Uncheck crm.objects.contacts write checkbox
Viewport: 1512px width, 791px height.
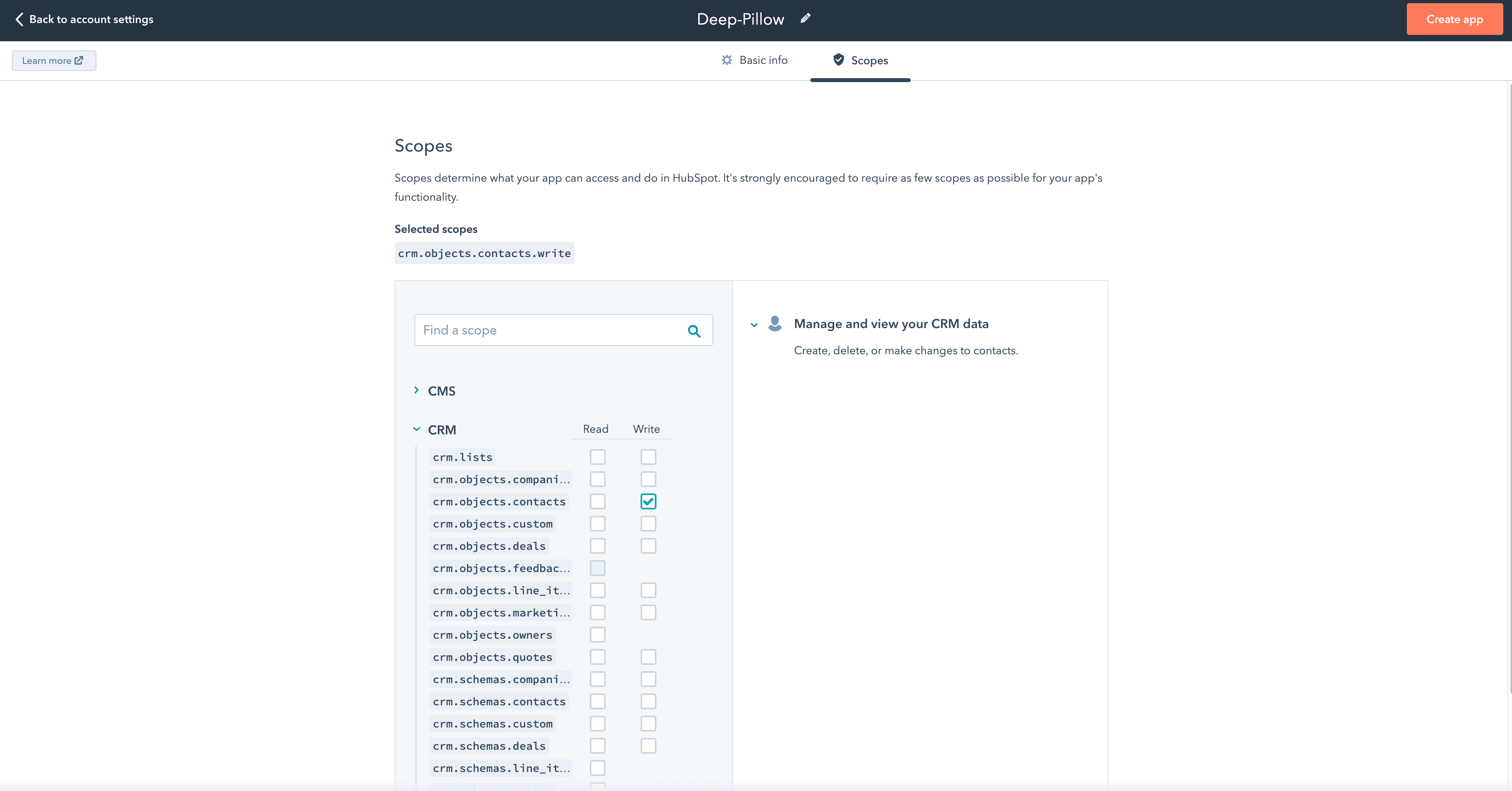pos(648,501)
